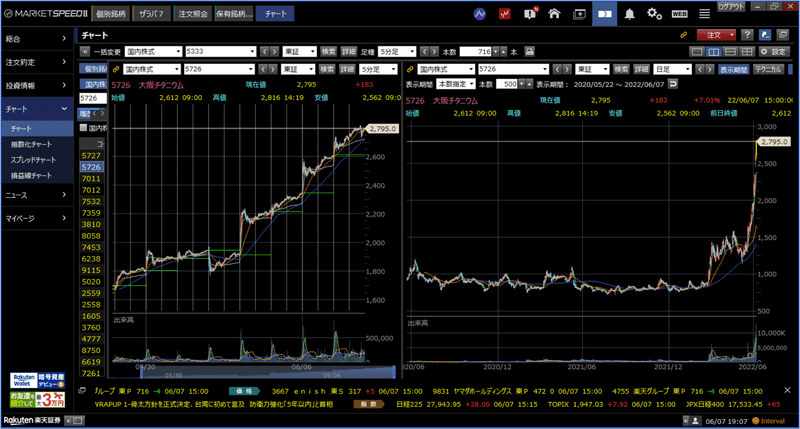Toggle the sound/panel switch next to Rakuten logo
The image size is (800, 429).
[74, 421]
